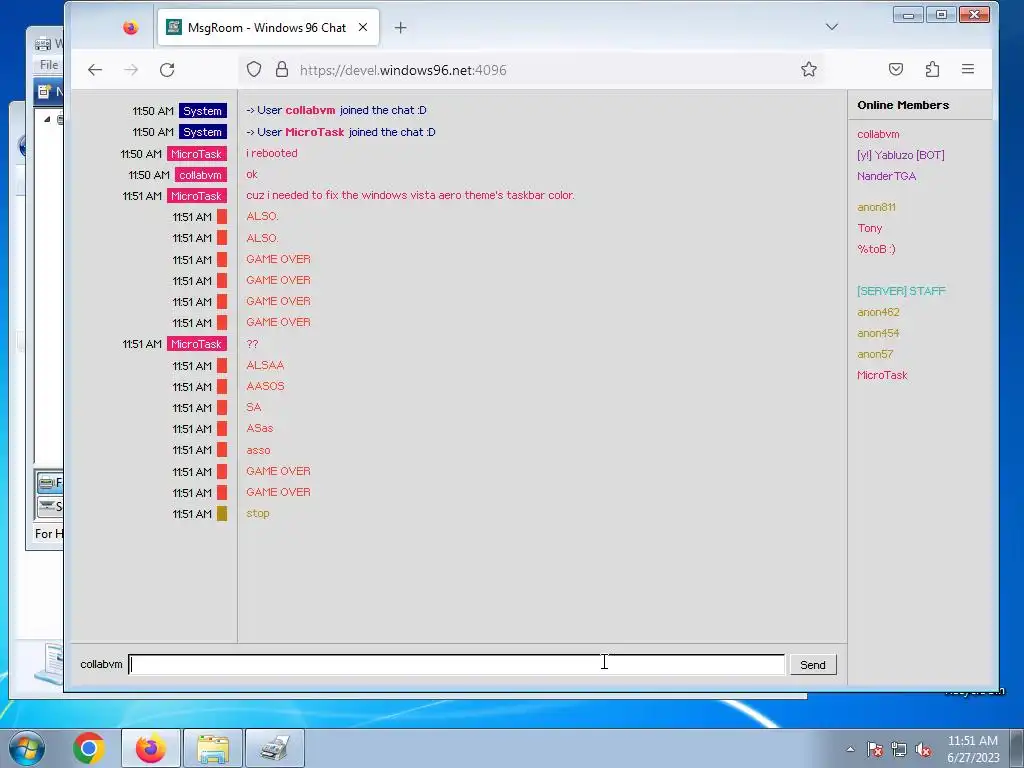Open Windows Explorer from the taskbar

point(213,748)
